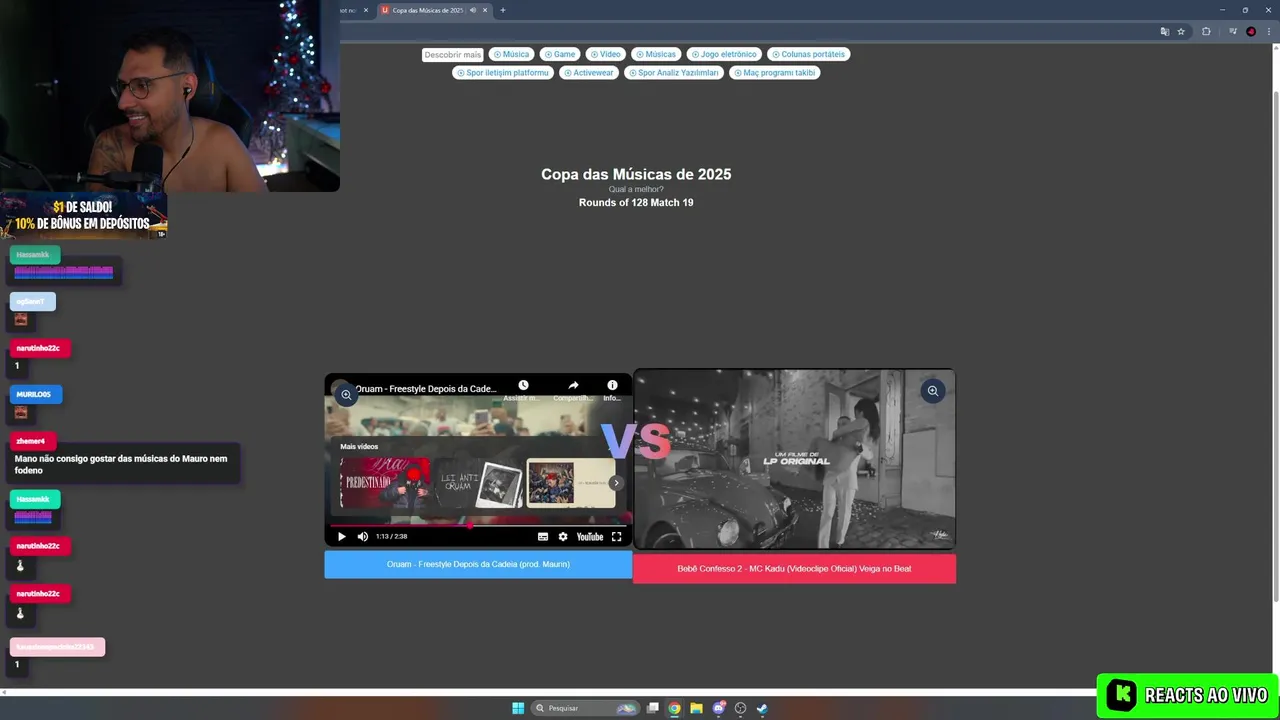This screenshot has width=1280, height=720.
Task: Click the Mais vídeos label
Action: [x=359, y=447]
